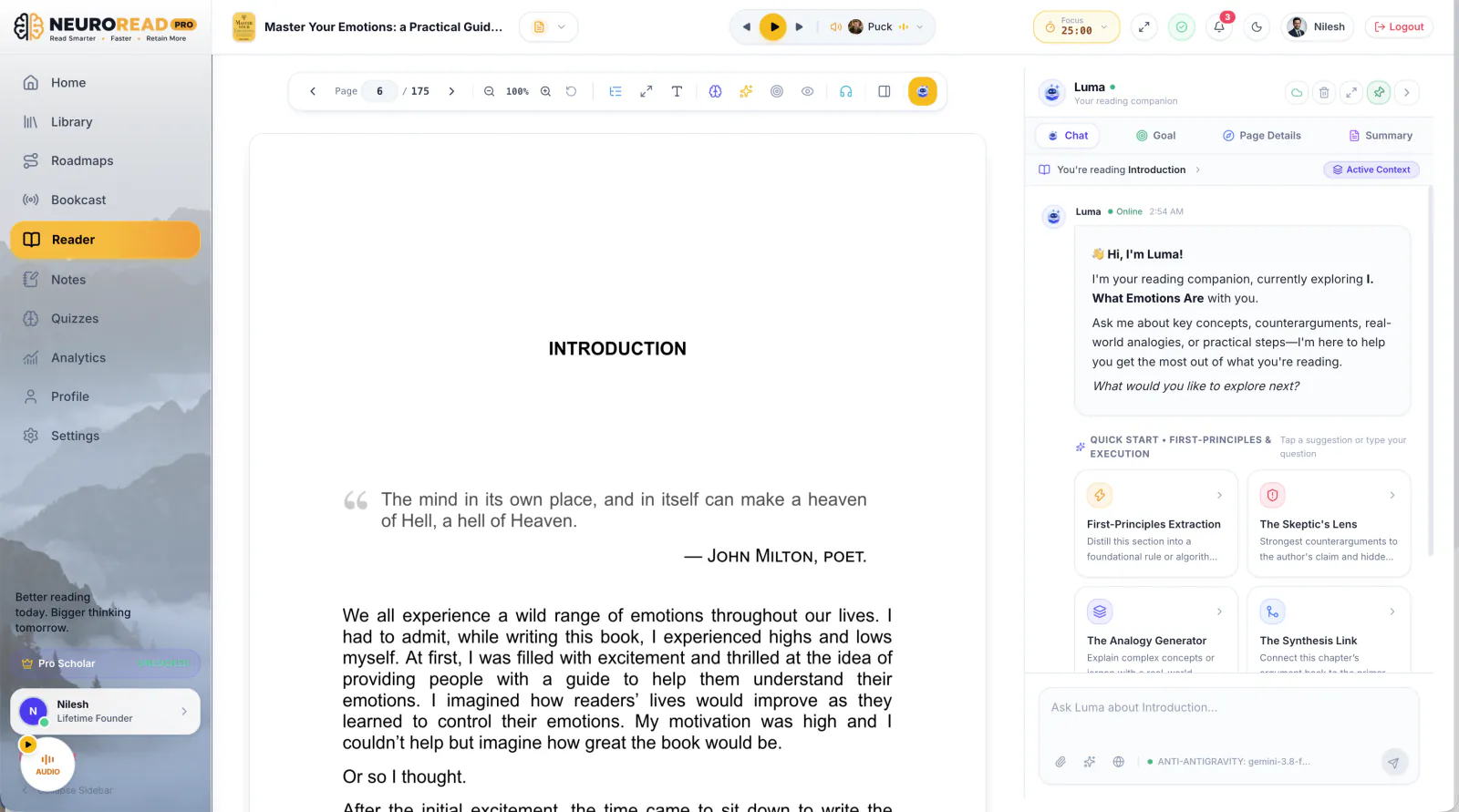Open the model selector showing ANTI-ANTIGRAVITY
This screenshot has width=1459, height=812.
[x=1228, y=762]
